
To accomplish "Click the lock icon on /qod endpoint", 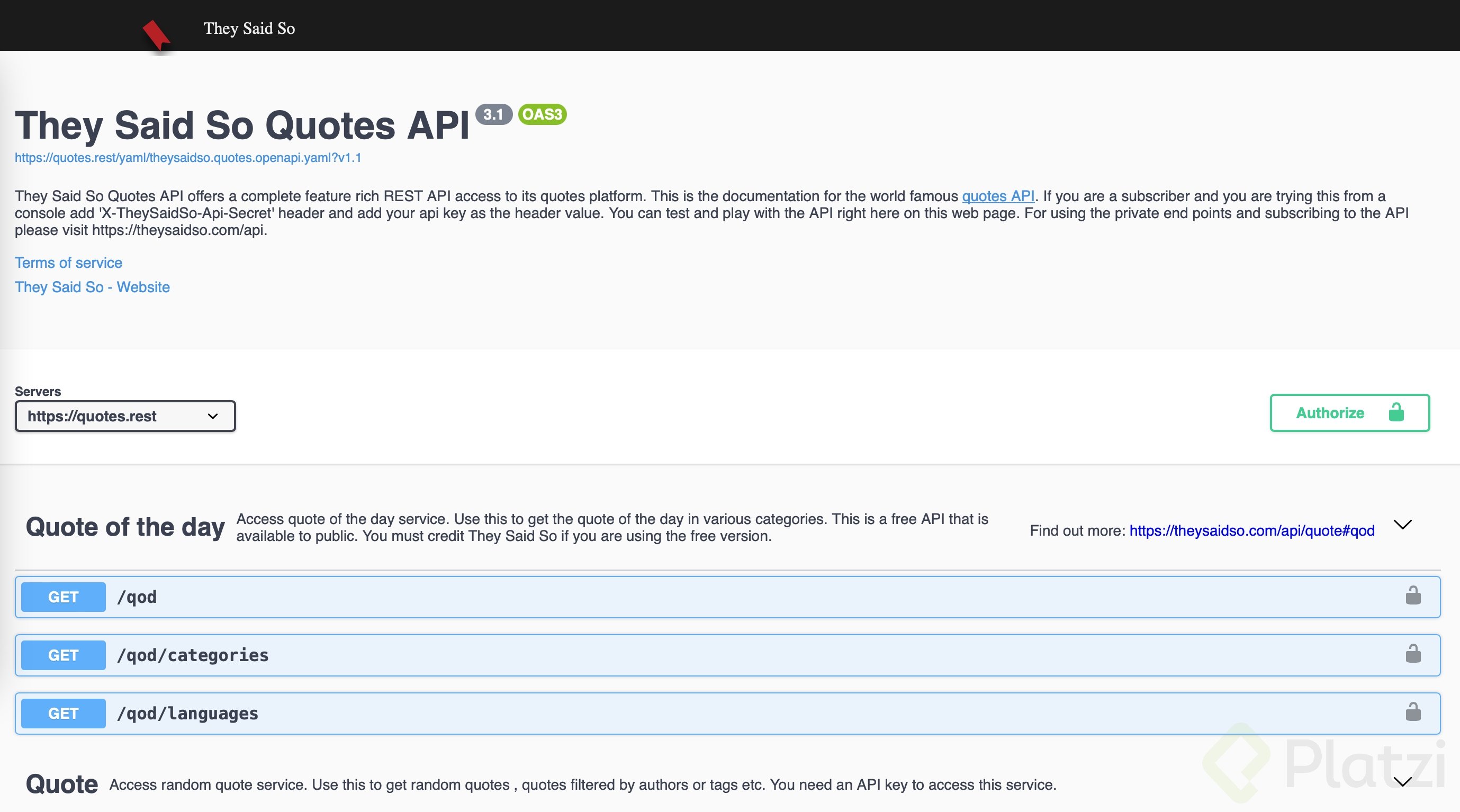I will 1413,596.
